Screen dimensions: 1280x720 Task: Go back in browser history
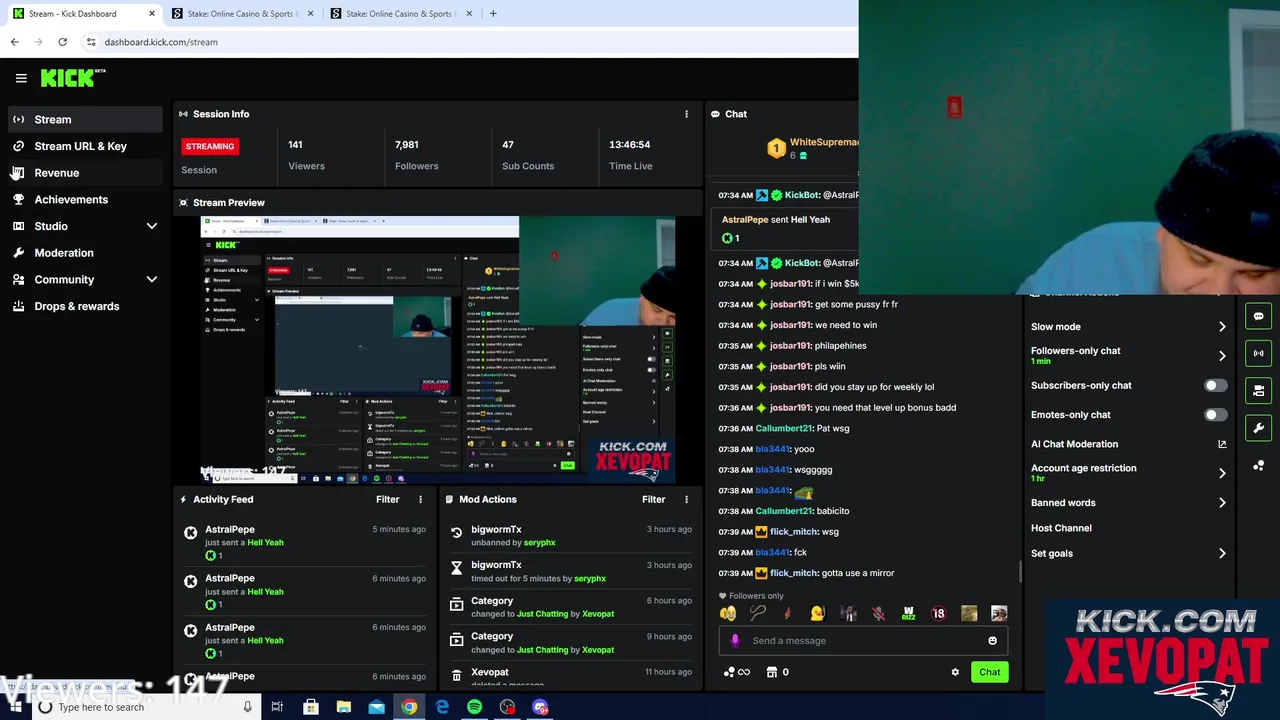click(x=14, y=42)
